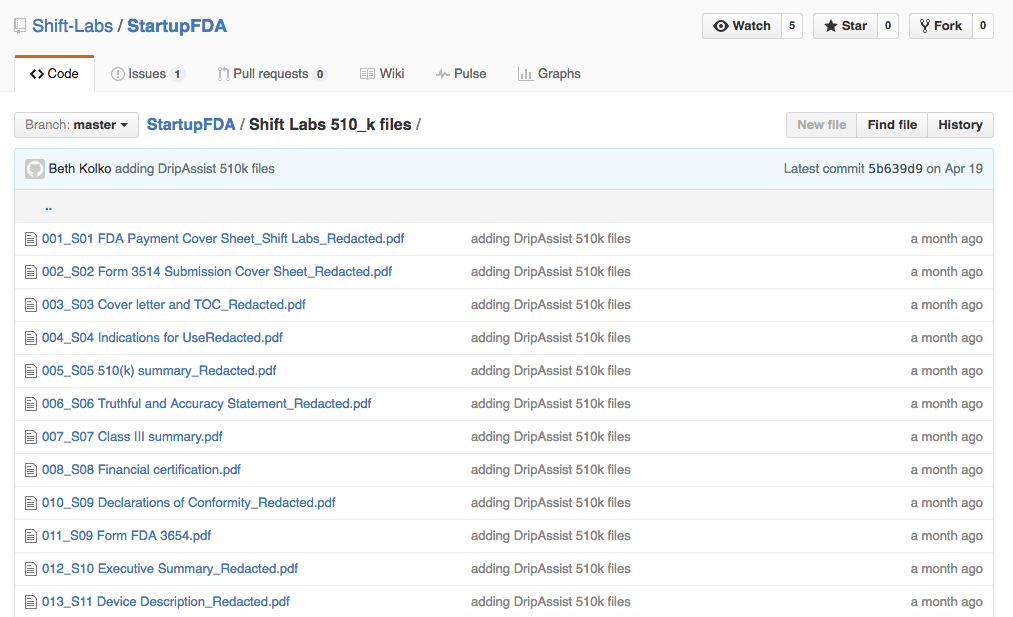Click the Graphs bar chart icon

525,74
